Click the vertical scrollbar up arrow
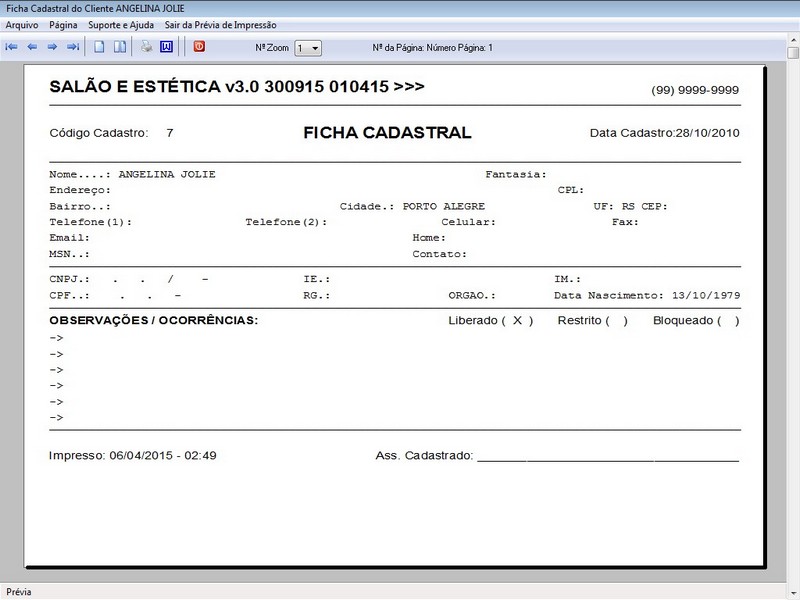This screenshot has height=600, width=800. click(x=793, y=39)
